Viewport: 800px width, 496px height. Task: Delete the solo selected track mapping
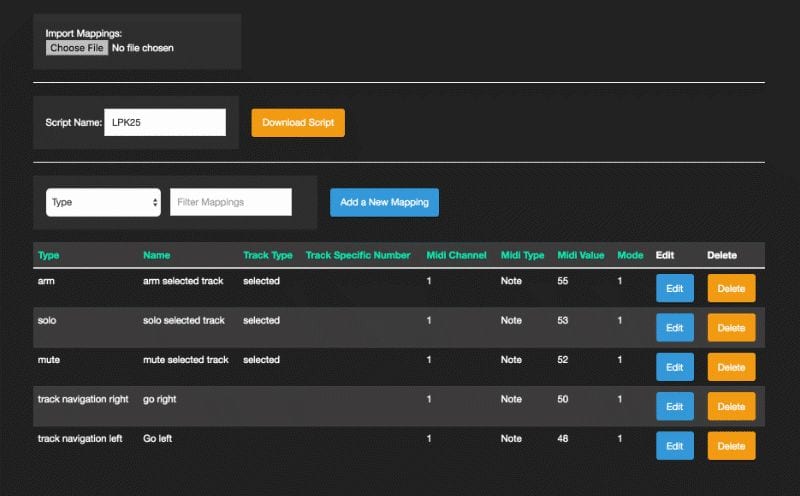point(731,328)
